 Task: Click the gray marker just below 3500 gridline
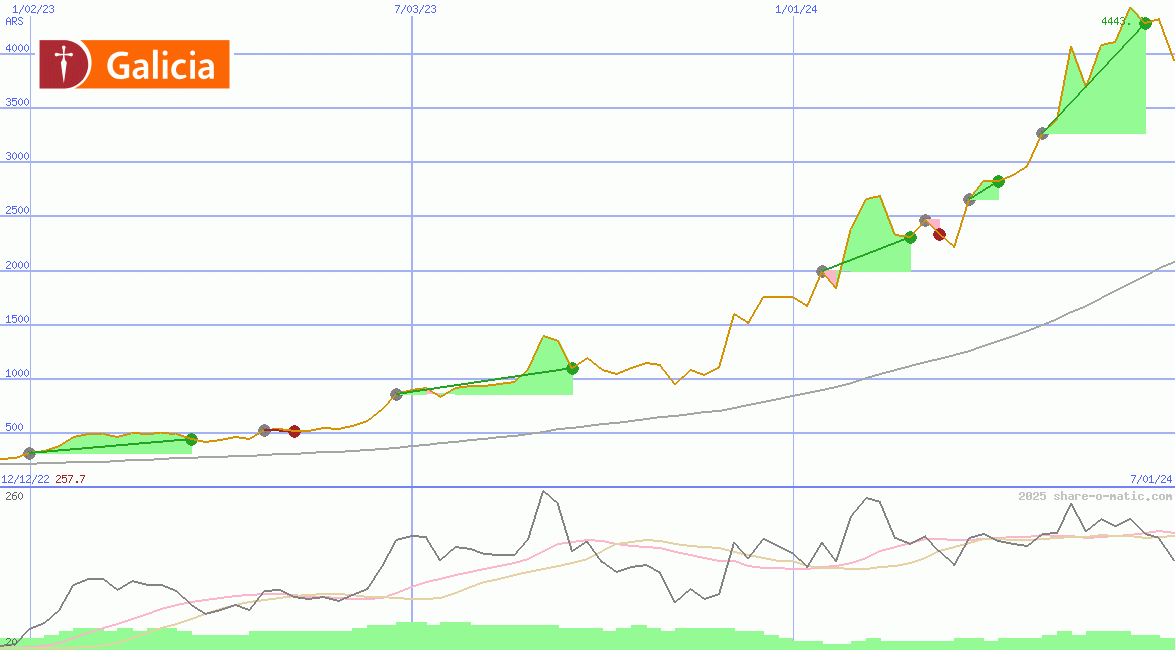point(1042,133)
